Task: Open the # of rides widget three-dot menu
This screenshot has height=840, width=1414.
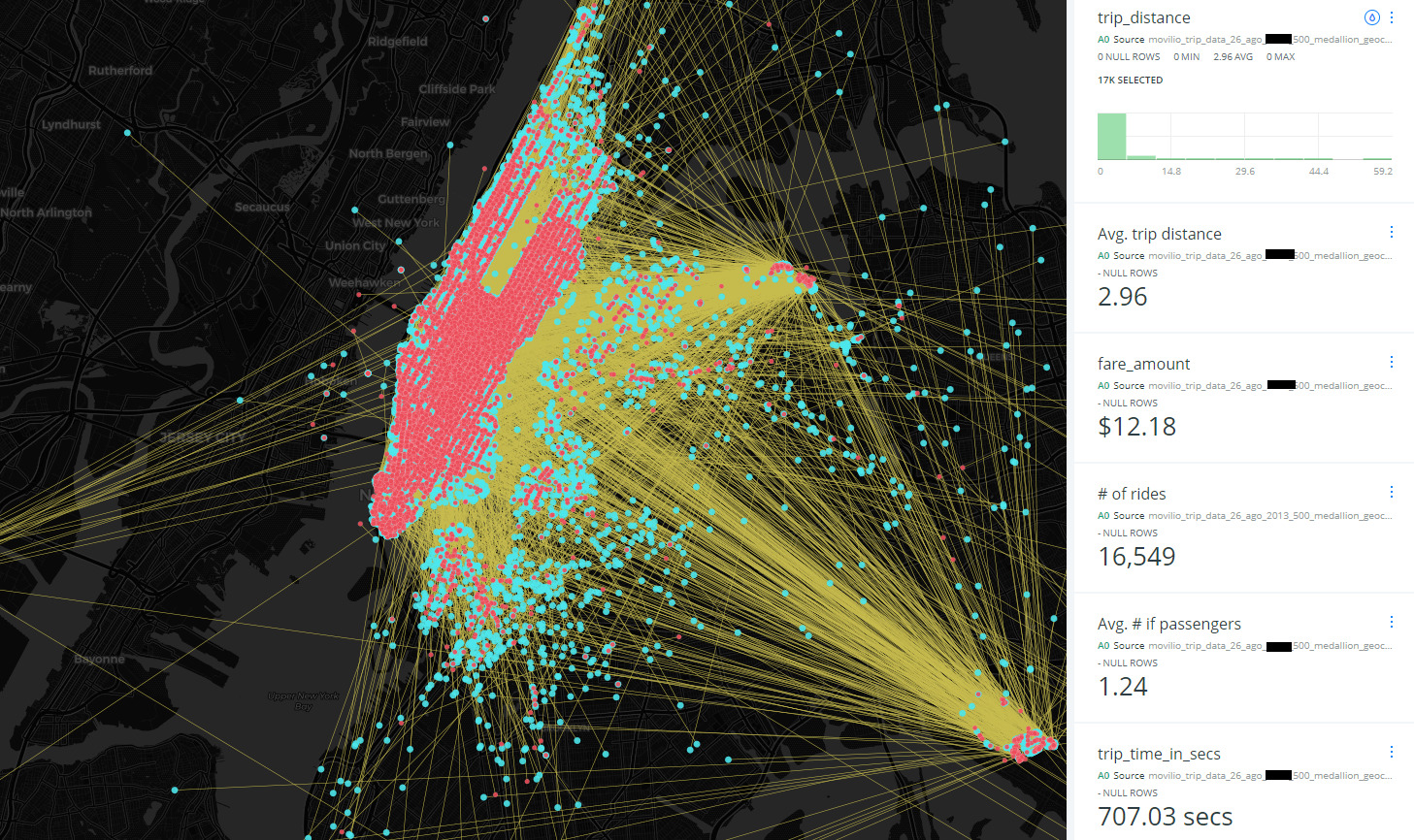Action: point(1392,492)
